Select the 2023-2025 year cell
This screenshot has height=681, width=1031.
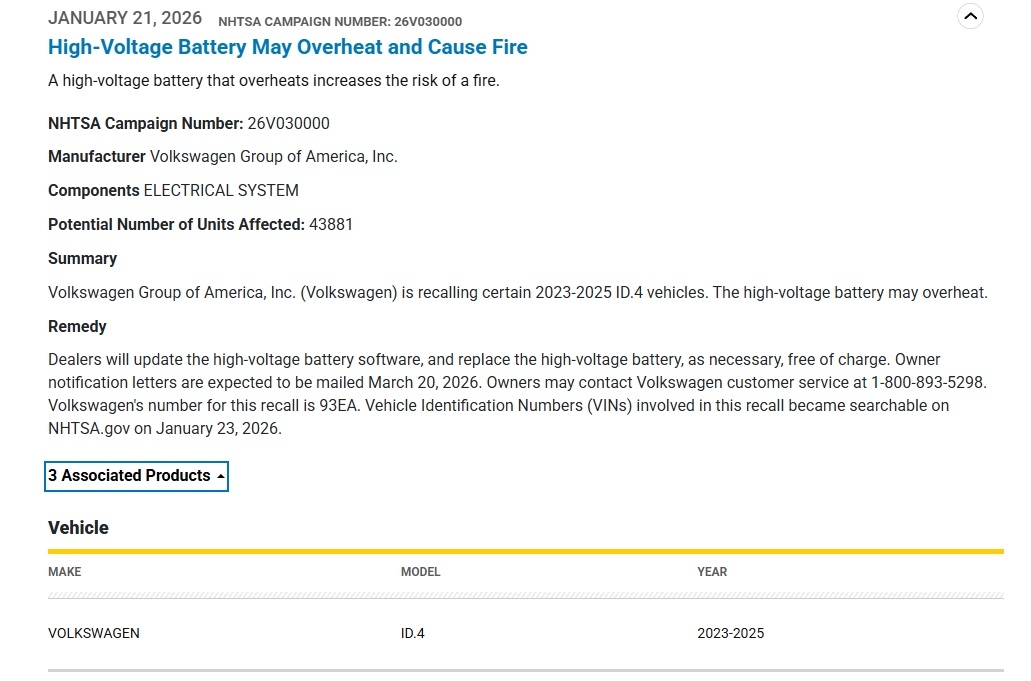point(730,633)
